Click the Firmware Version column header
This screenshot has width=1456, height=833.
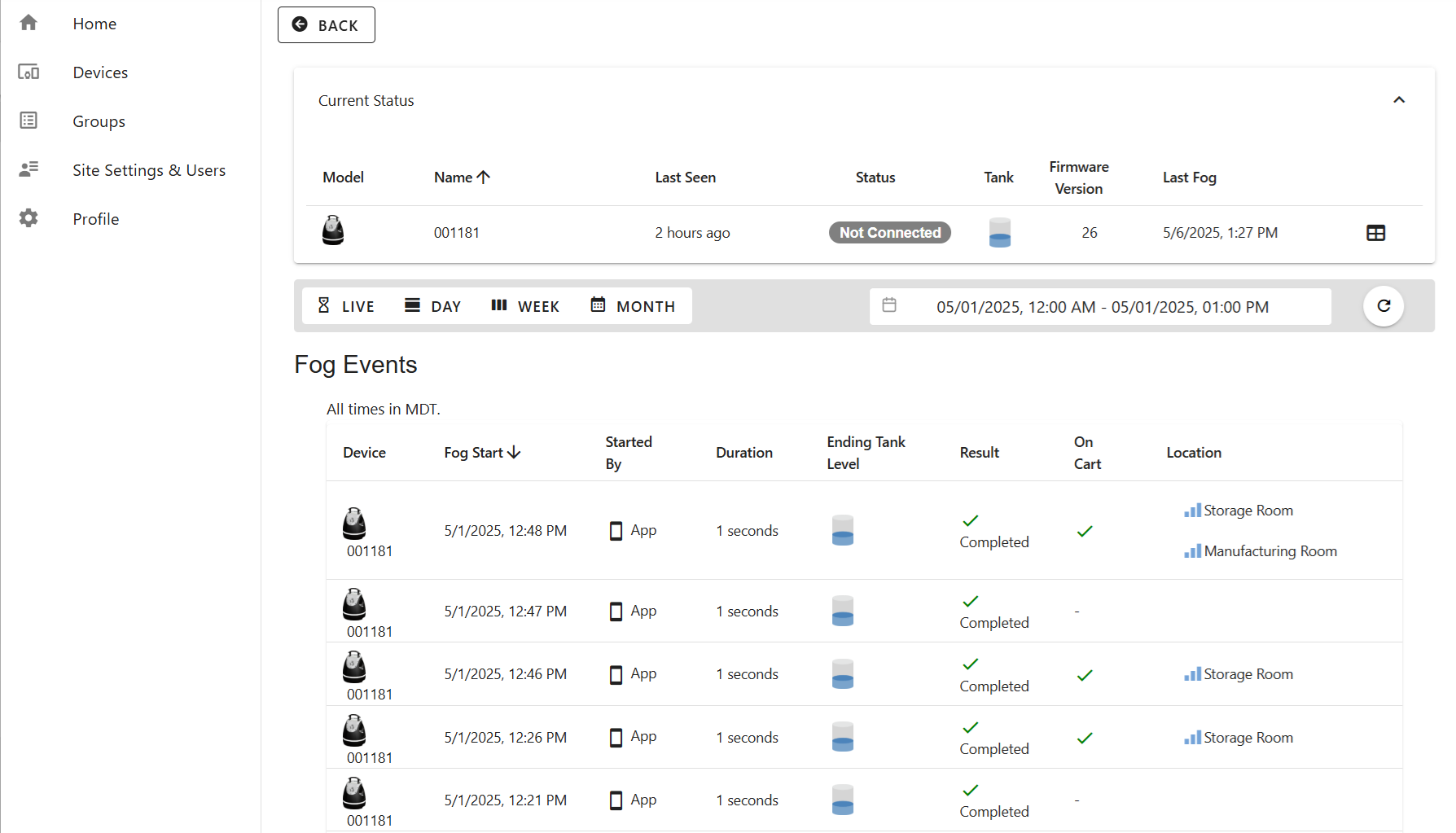[1079, 178]
